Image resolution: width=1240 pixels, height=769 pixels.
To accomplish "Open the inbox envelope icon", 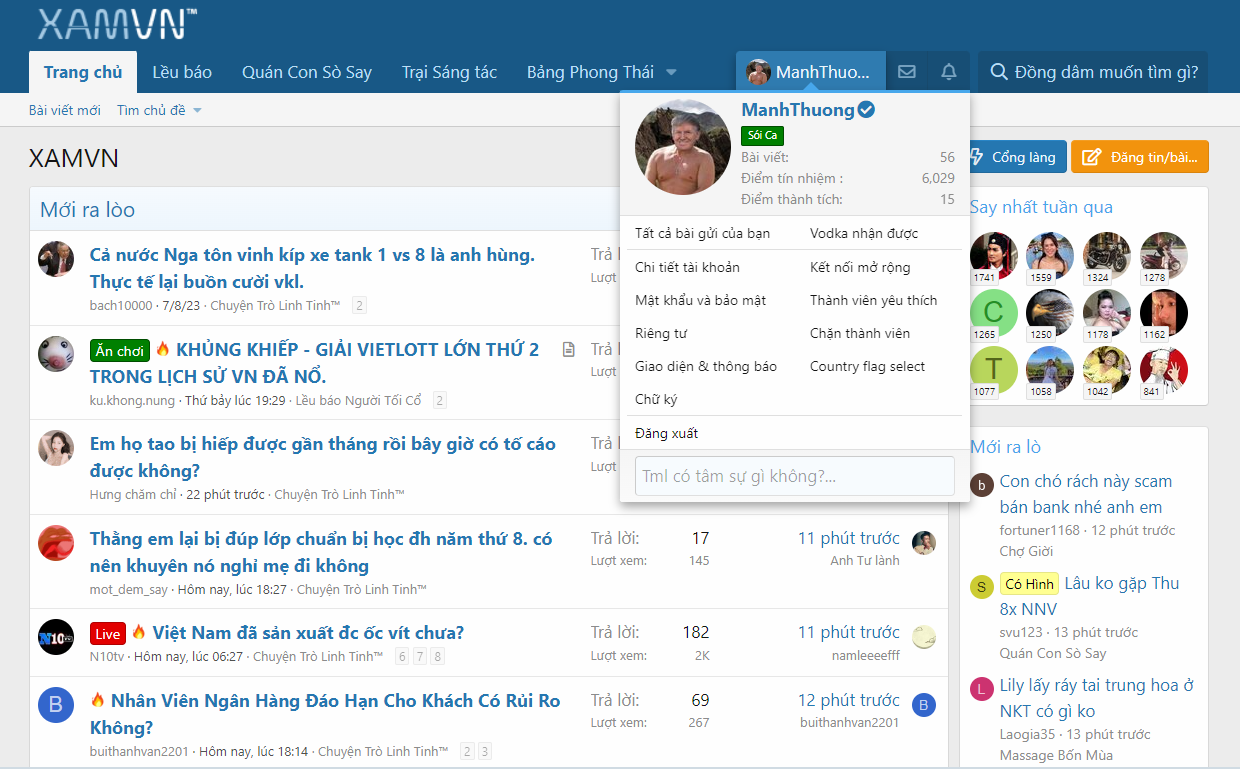I will [x=907, y=72].
